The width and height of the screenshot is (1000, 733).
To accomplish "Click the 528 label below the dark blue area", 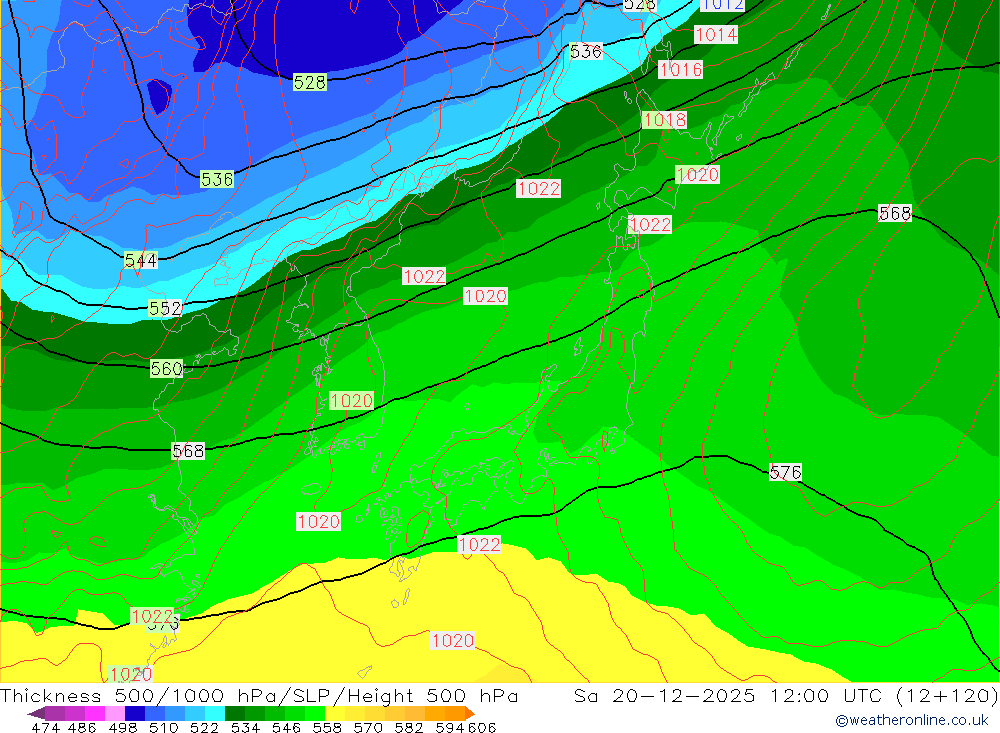I will (310, 82).
